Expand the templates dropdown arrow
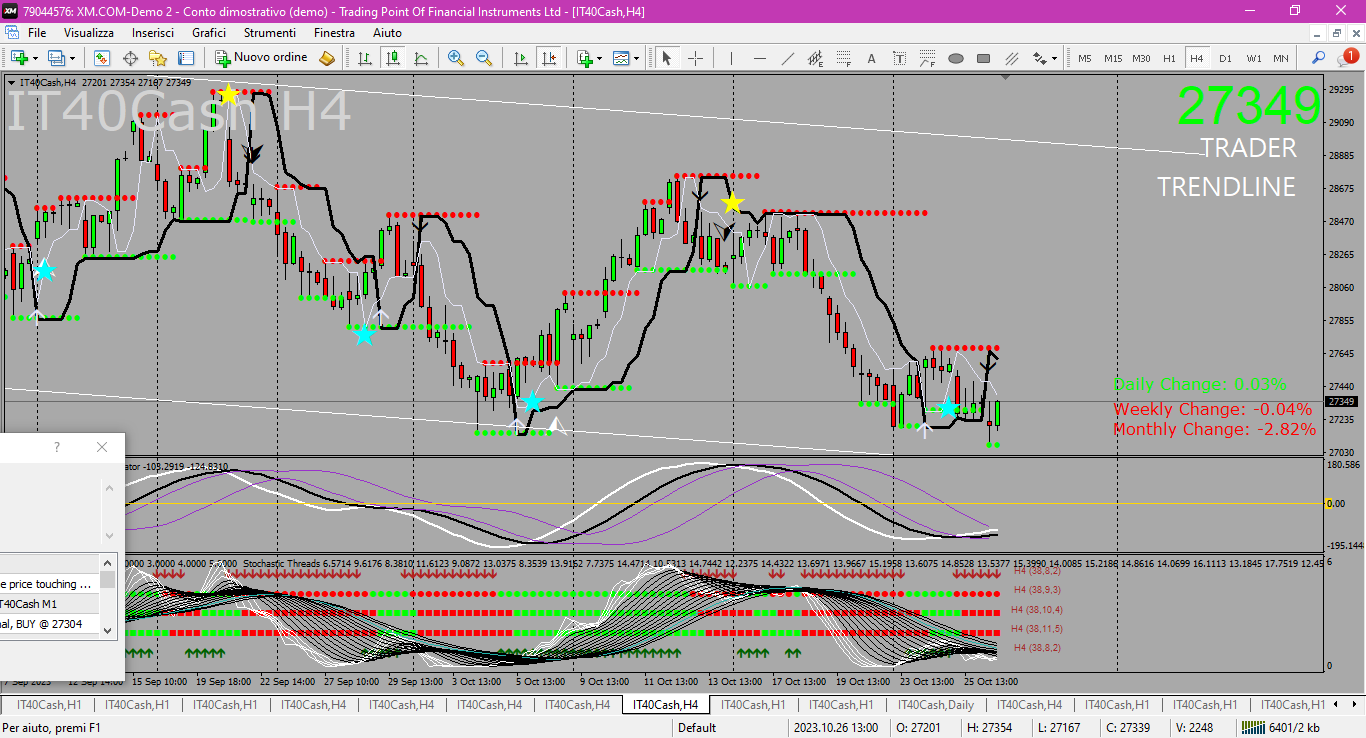 (636, 58)
